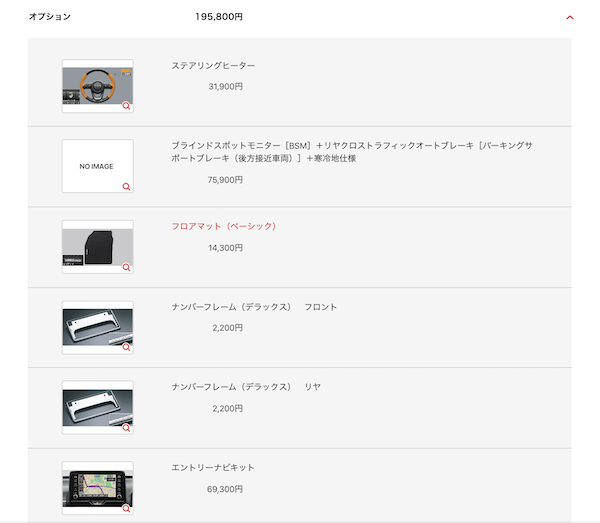Select the エントリーナビキット option title

click(213, 468)
